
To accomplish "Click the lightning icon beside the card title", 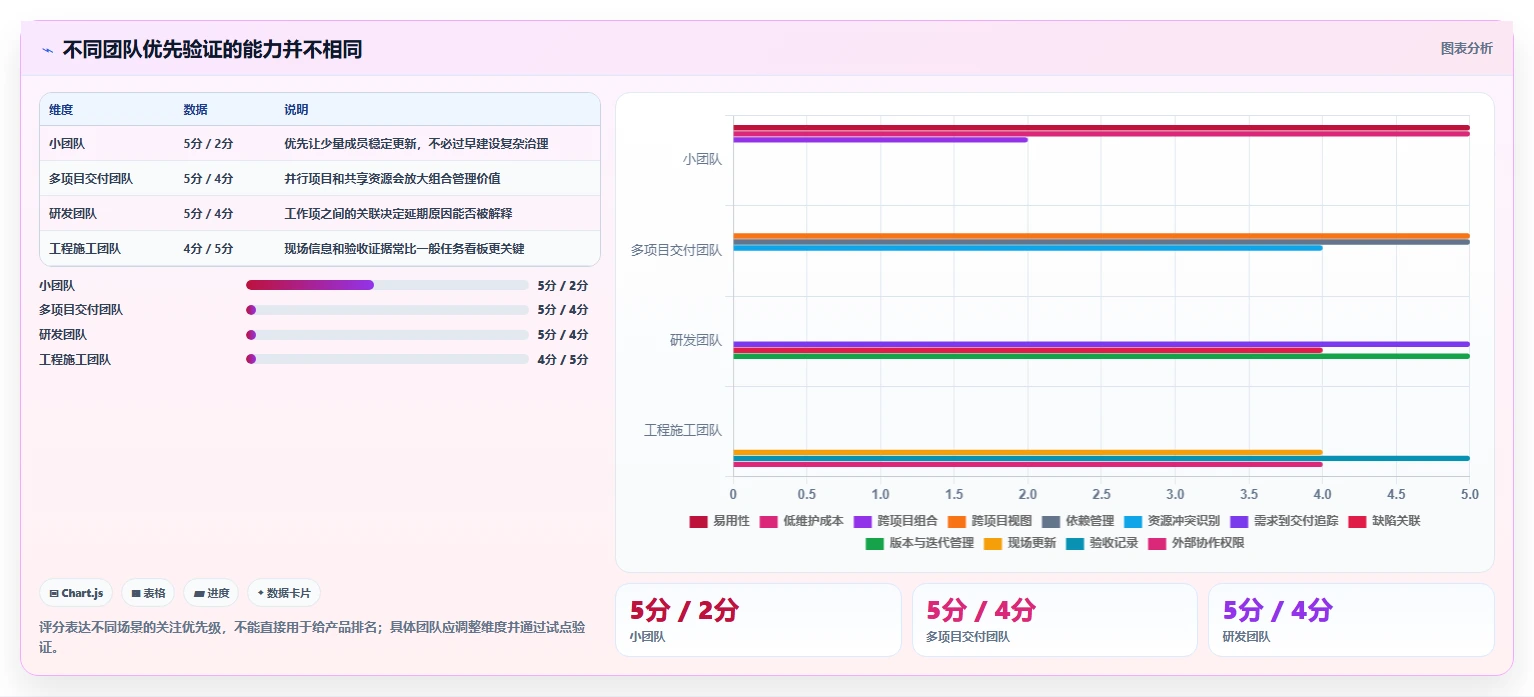I will click(47, 50).
